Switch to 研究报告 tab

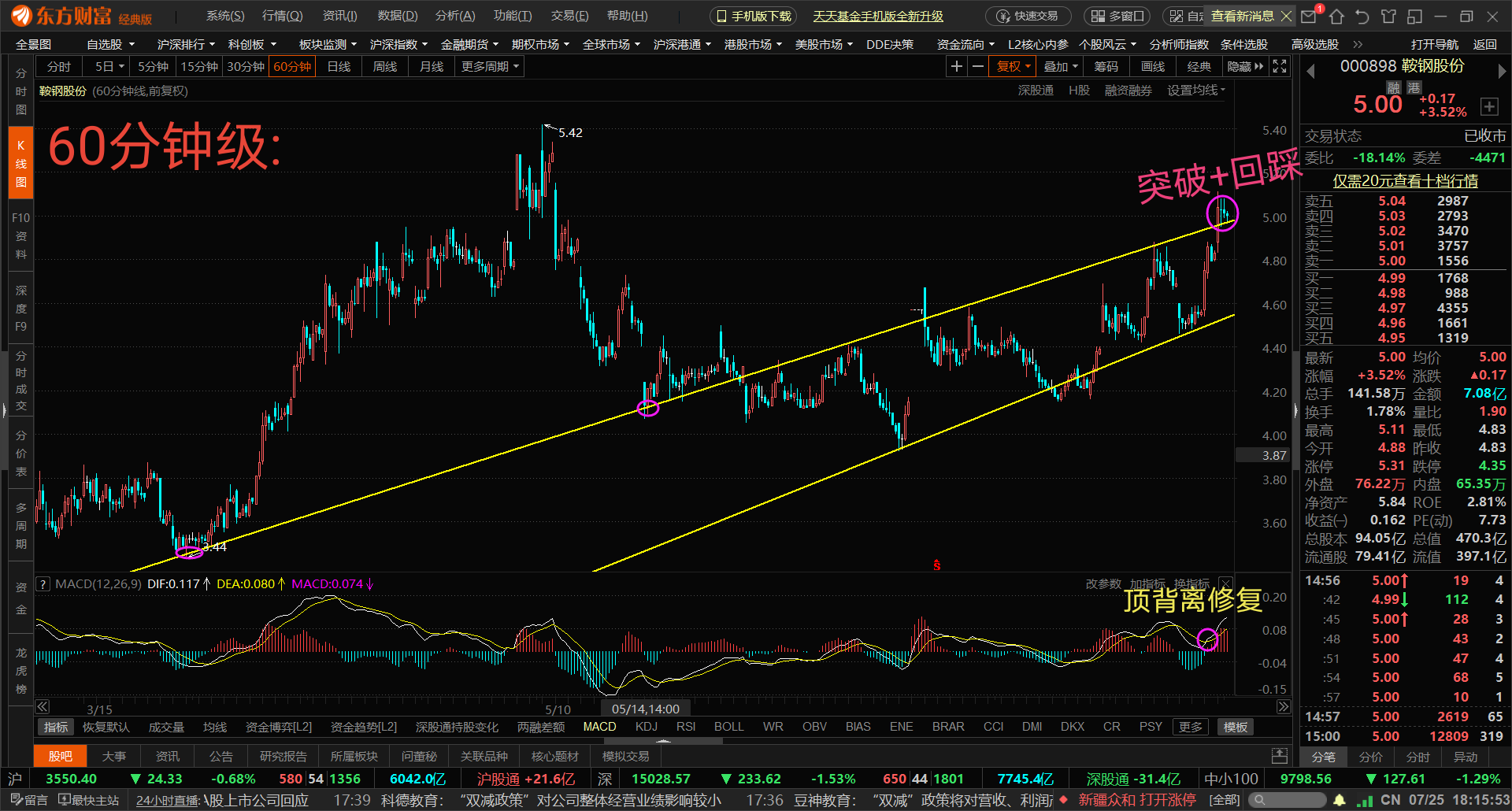(283, 756)
